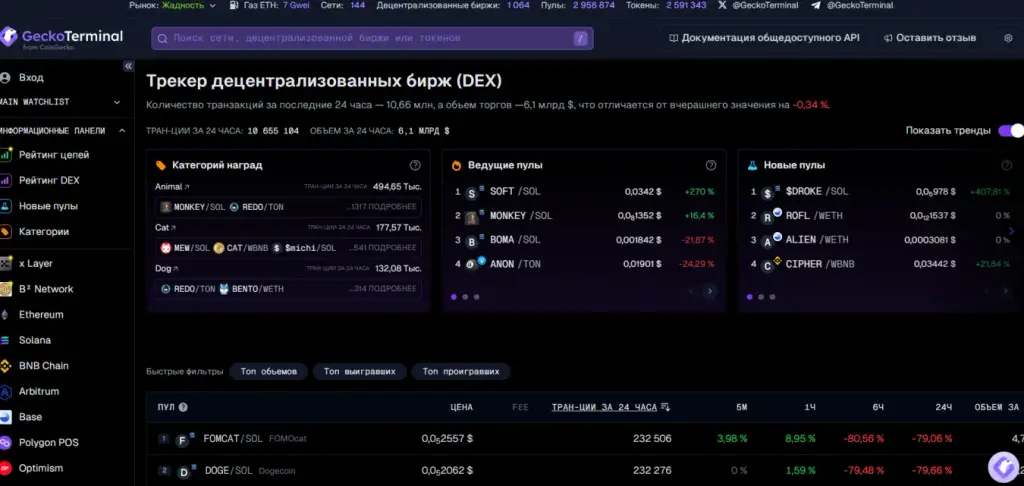Screen dimensions: 1024x486
Task: Open help icon on Новые пулы card
Action: point(1006,165)
